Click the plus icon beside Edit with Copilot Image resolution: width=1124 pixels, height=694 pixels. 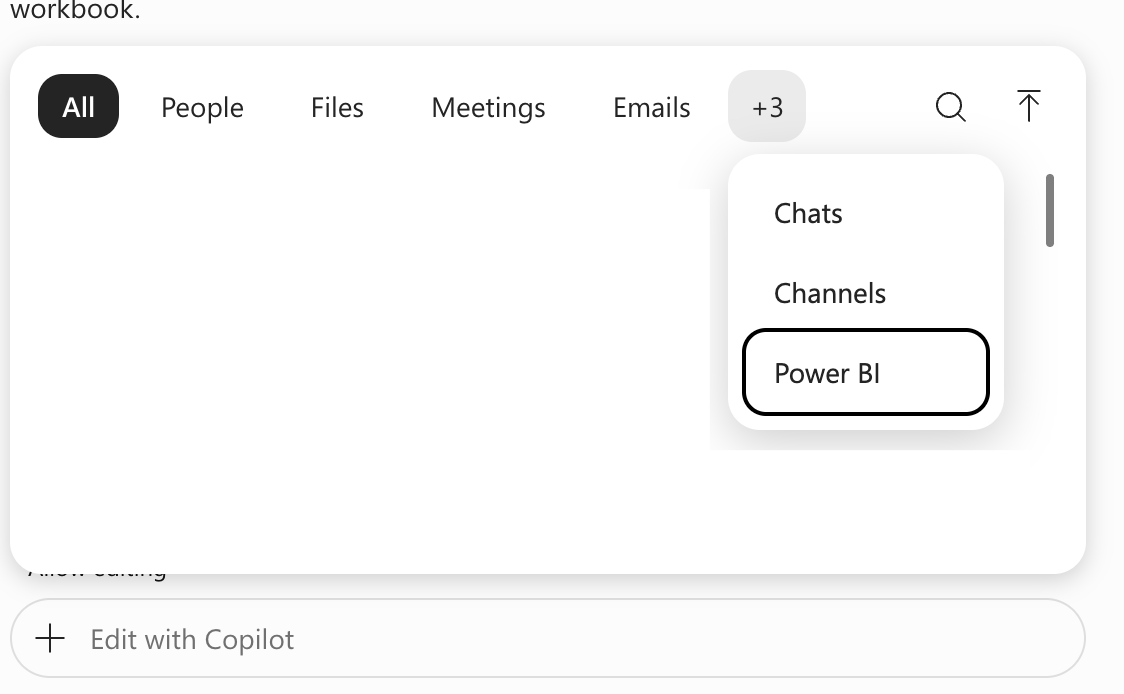pos(50,638)
